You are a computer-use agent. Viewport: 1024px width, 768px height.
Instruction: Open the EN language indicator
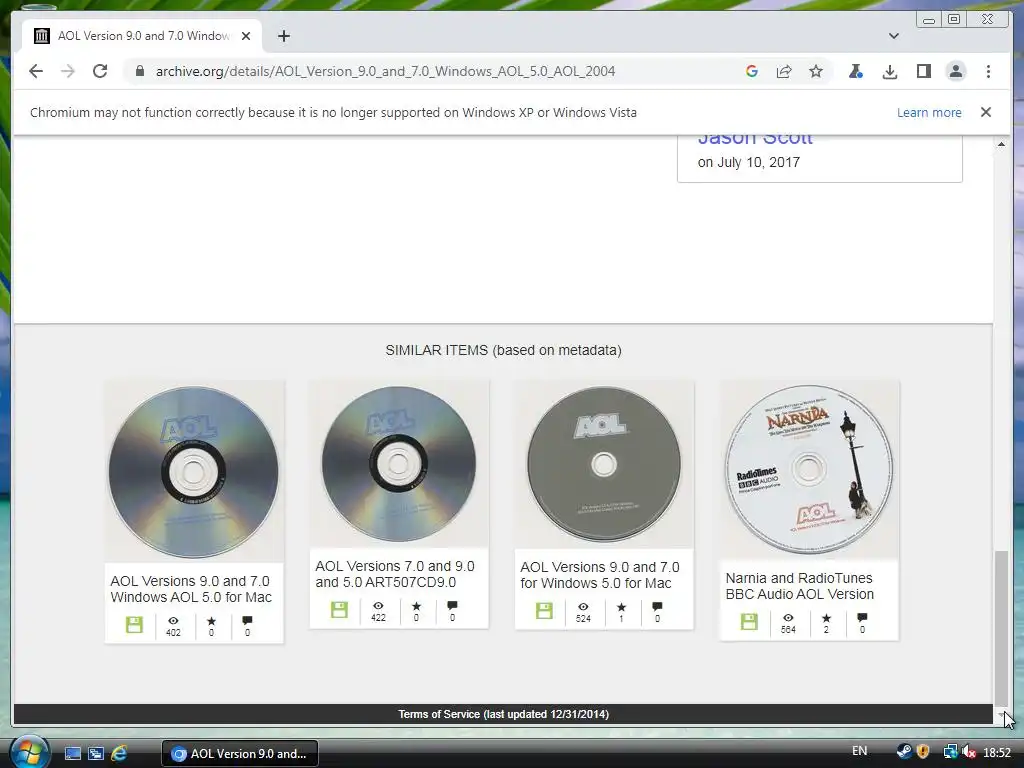pyautogui.click(x=859, y=751)
